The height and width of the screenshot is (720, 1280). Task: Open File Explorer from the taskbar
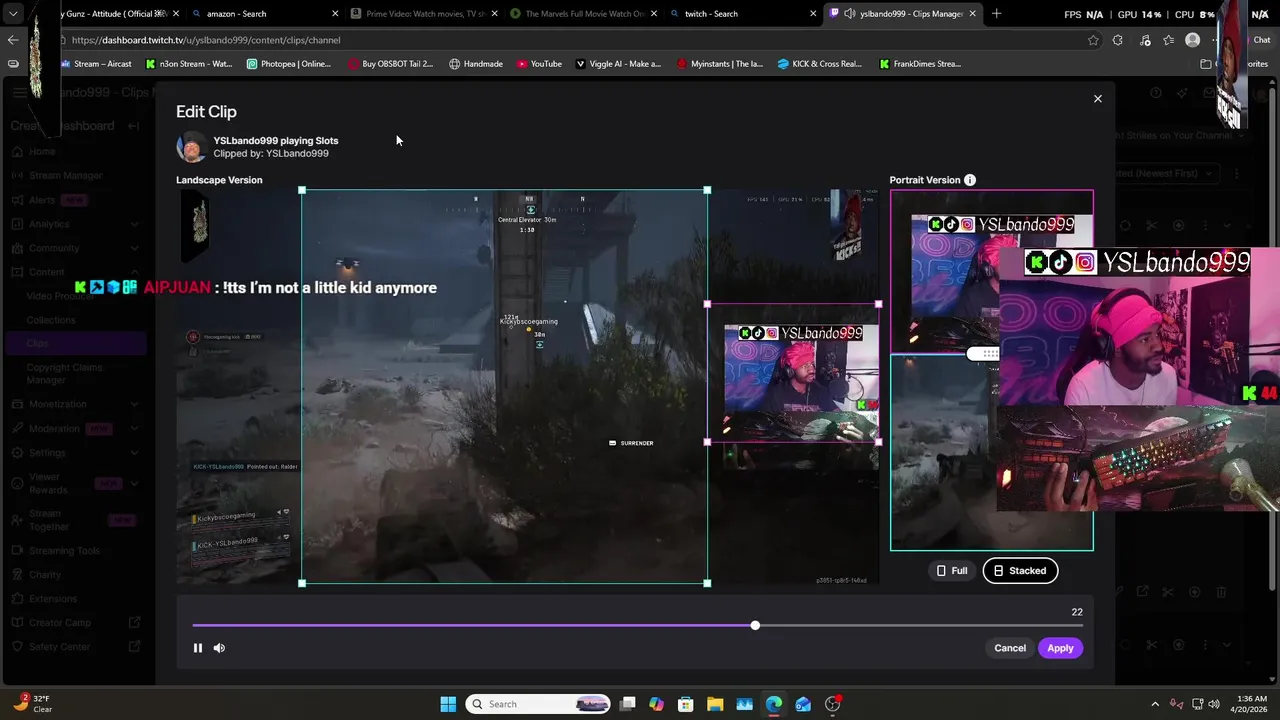click(x=715, y=704)
